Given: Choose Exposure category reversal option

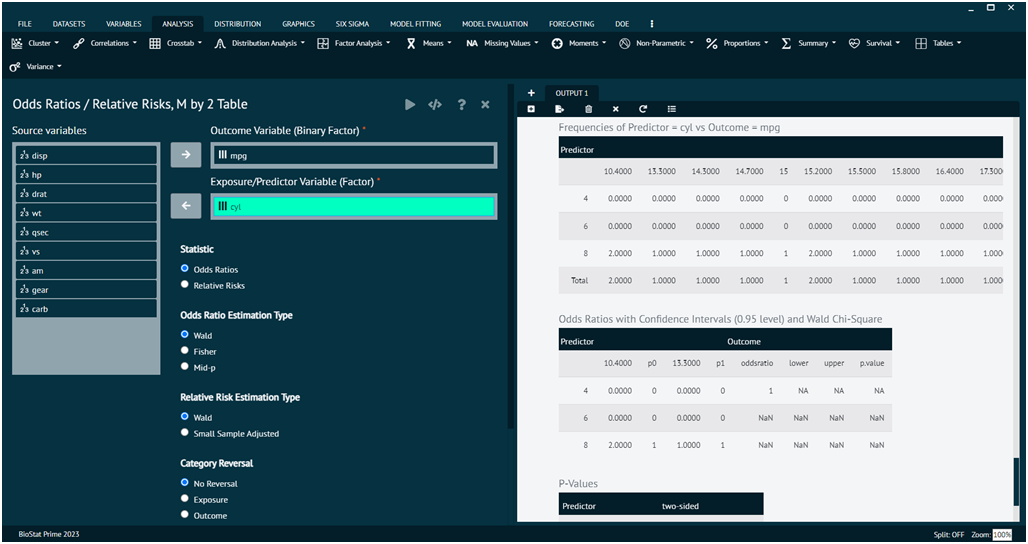Looking at the screenshot, I should coord(185,499).
